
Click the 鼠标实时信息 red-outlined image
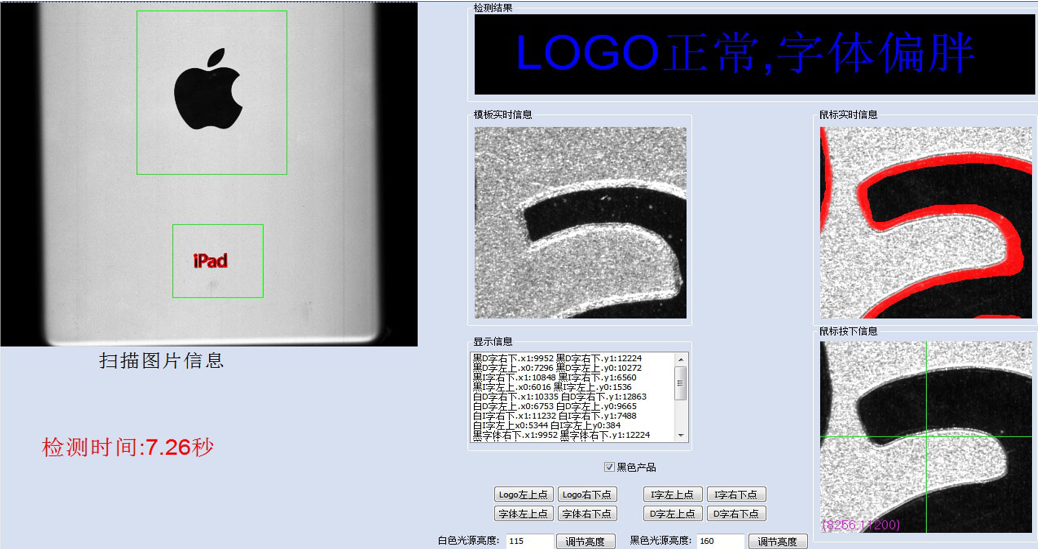(926, 223)
